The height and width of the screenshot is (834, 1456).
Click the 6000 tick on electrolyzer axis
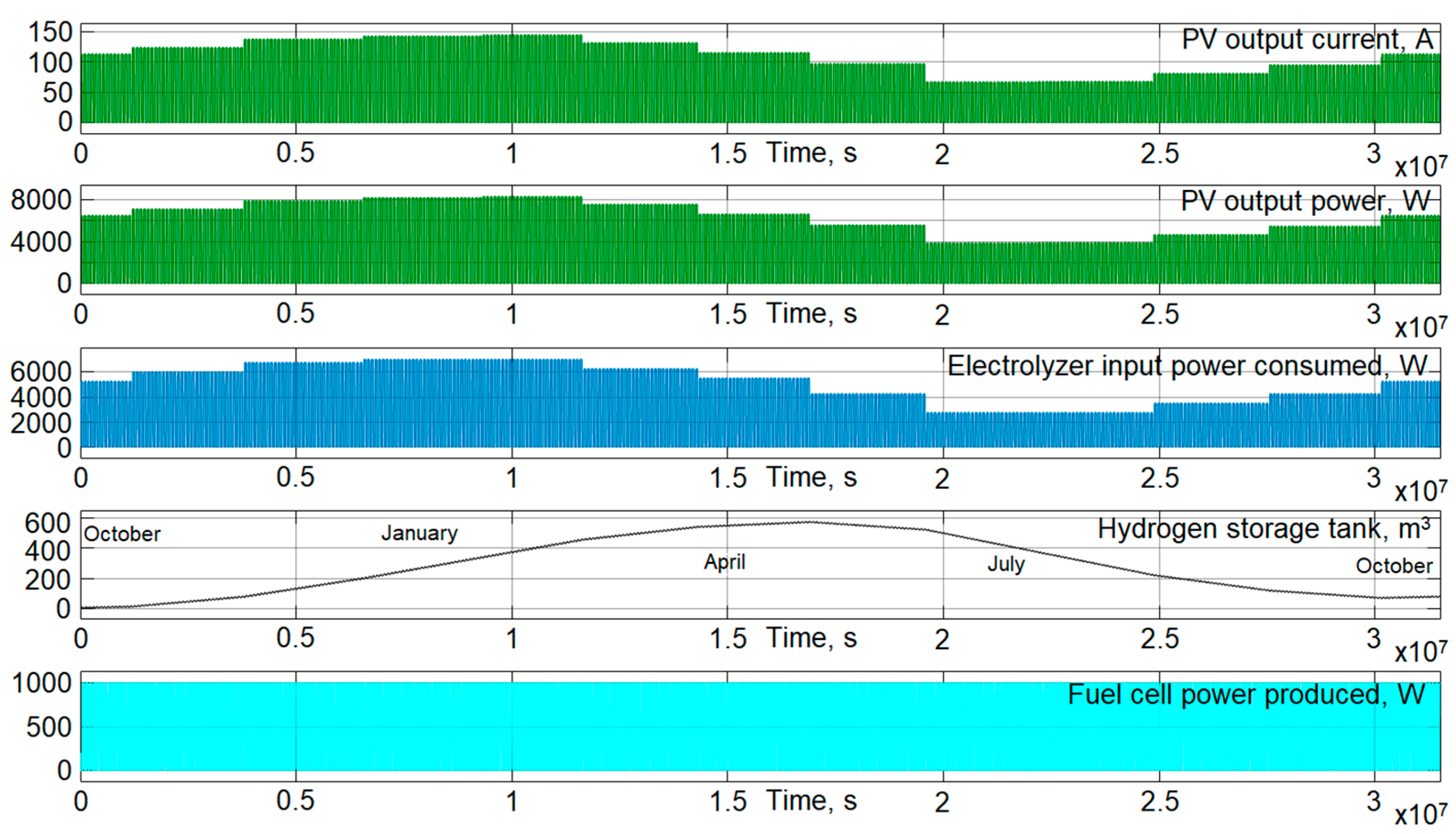[x=41, y=372]
